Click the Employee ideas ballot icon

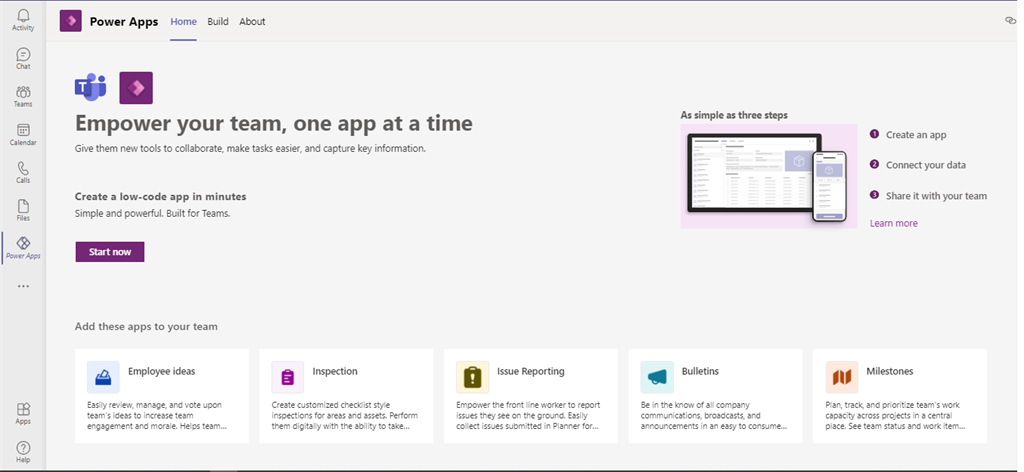pos(103,377)
